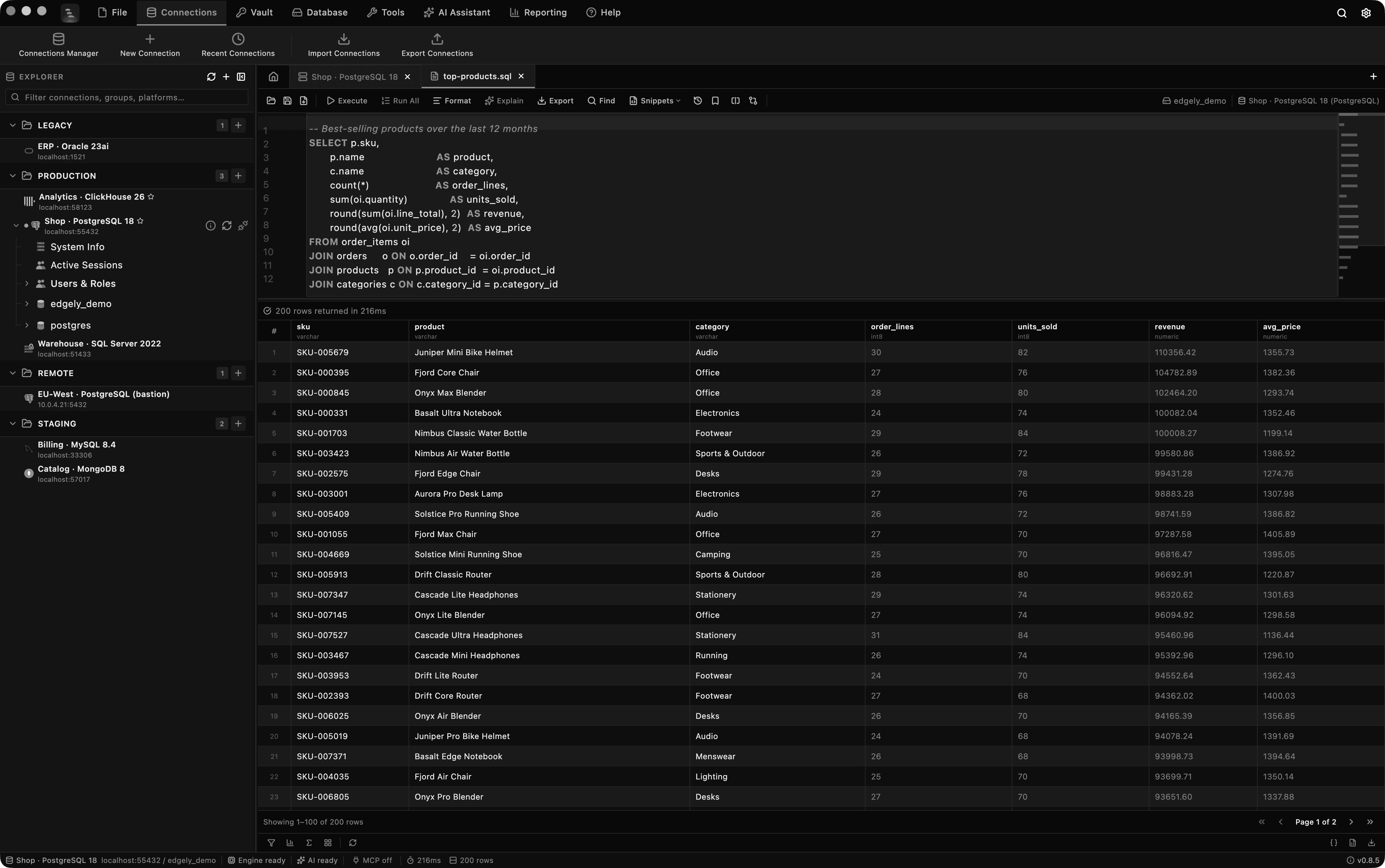Open Connections Manager
The width and height of the screenshot is (1385, 868).
[x=59, y=45]
